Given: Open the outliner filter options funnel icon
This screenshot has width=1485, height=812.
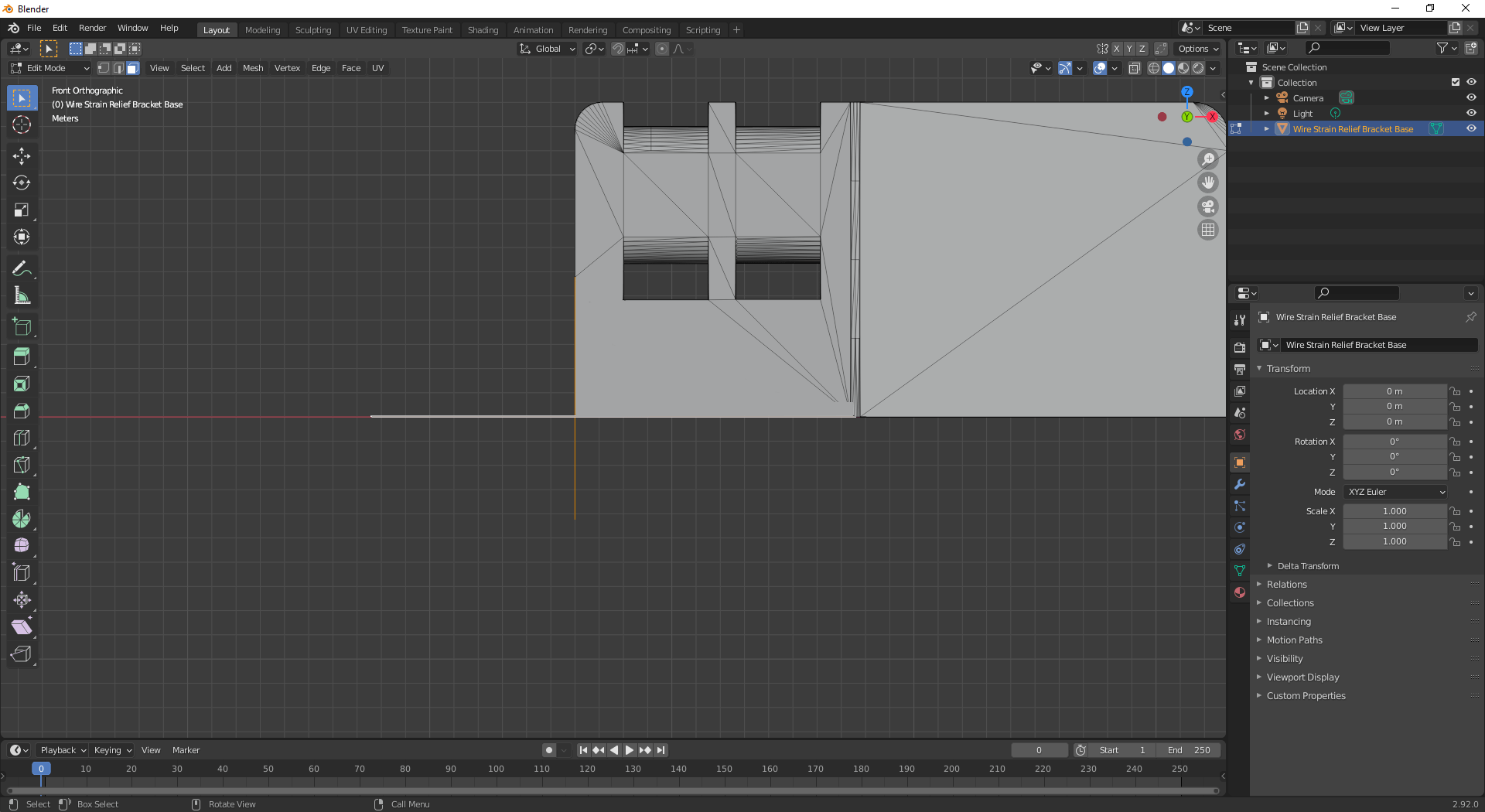Looking at the screenshot, I should click(1443, 47).
